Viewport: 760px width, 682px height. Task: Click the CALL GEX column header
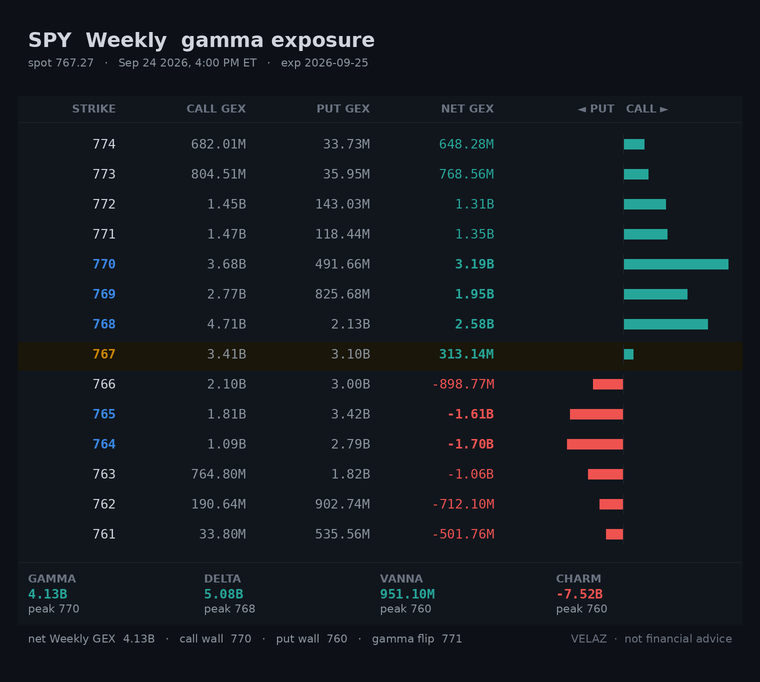click(216, 109)
